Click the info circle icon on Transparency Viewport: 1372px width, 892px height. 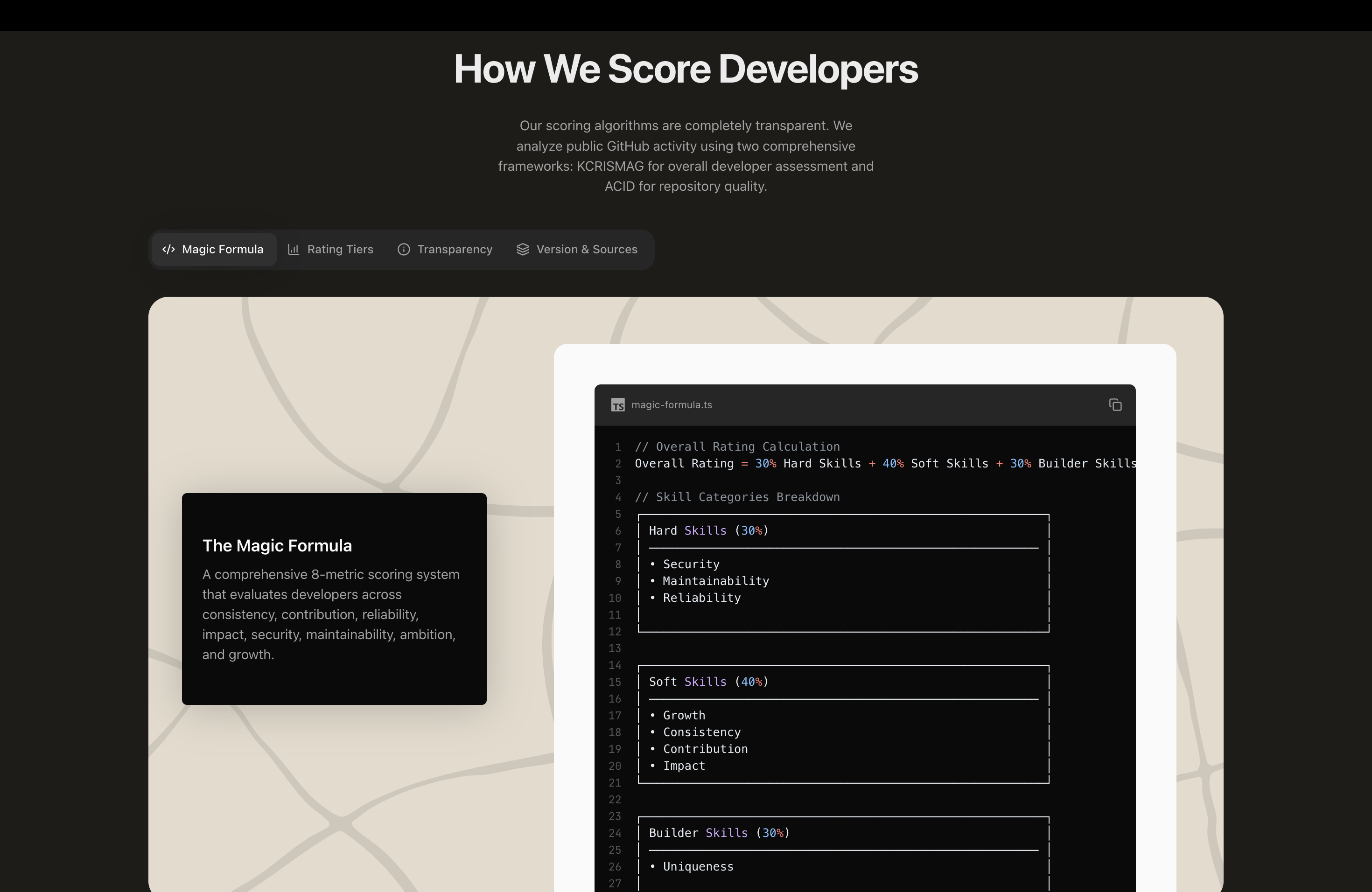point(404,250)
